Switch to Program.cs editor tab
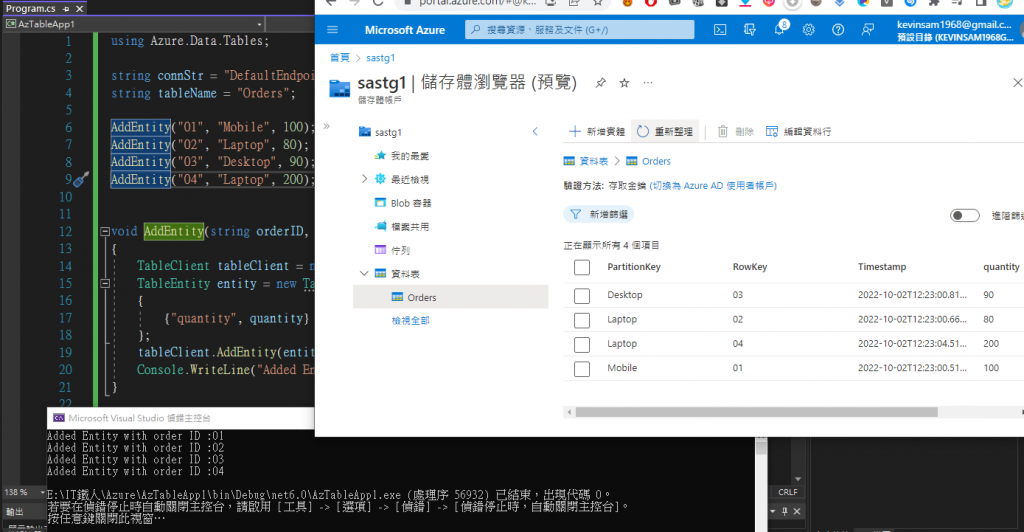The width and height of the screenshot is (1024, 532). [30, 8]
